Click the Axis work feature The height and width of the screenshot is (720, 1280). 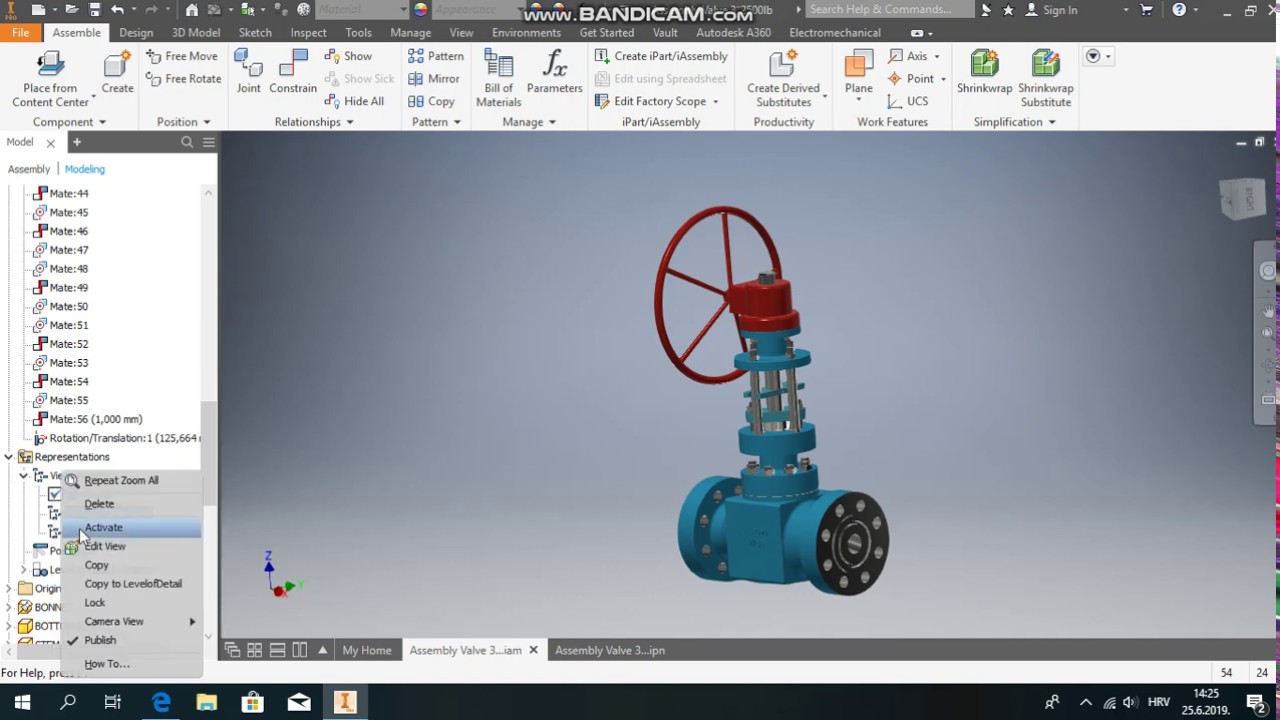coord(908,56)
